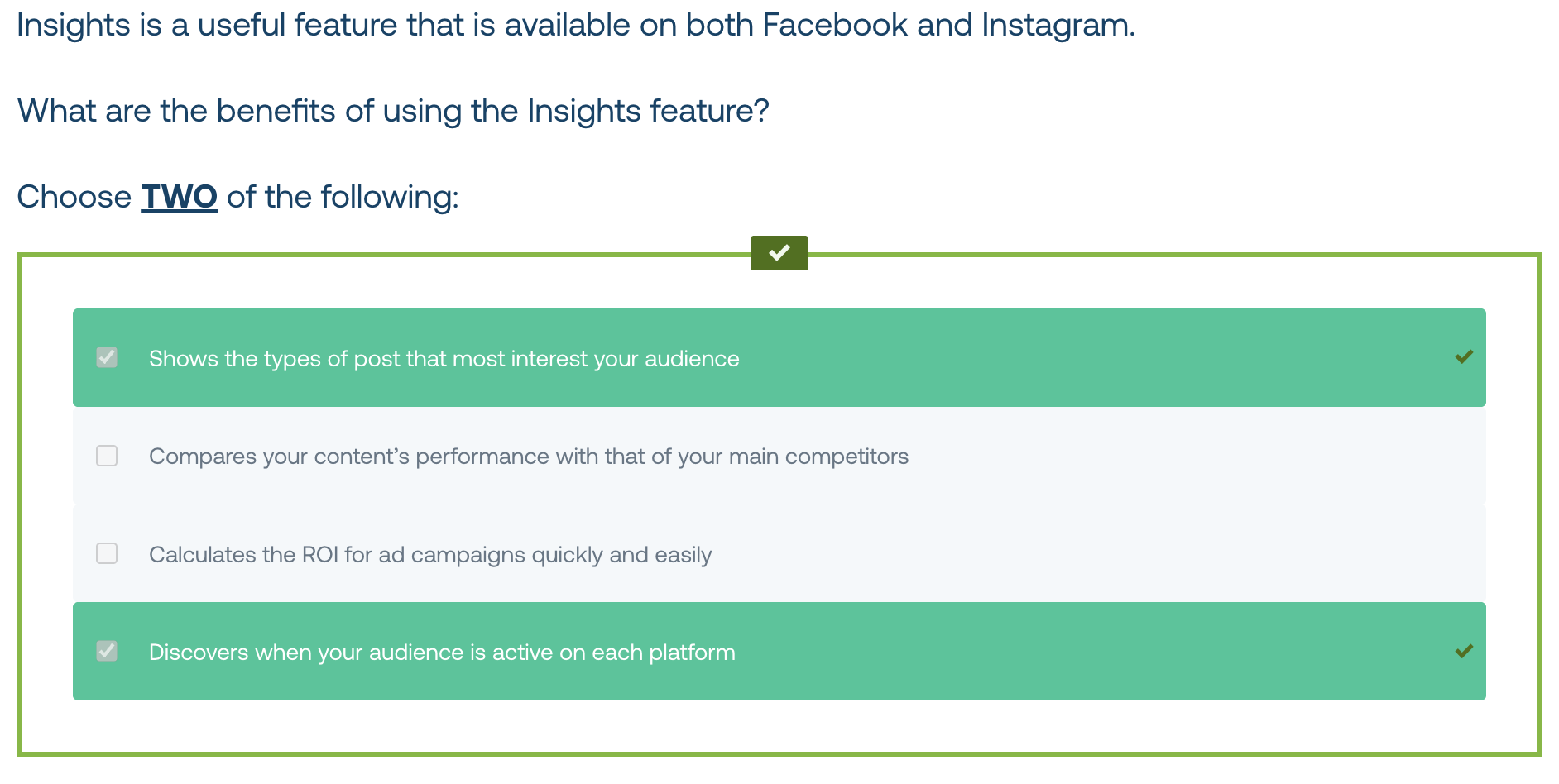This screenshot has width=1559, height=784.
Task: Click the 'Choose' instruction text
Action: [x=74, y=197]
